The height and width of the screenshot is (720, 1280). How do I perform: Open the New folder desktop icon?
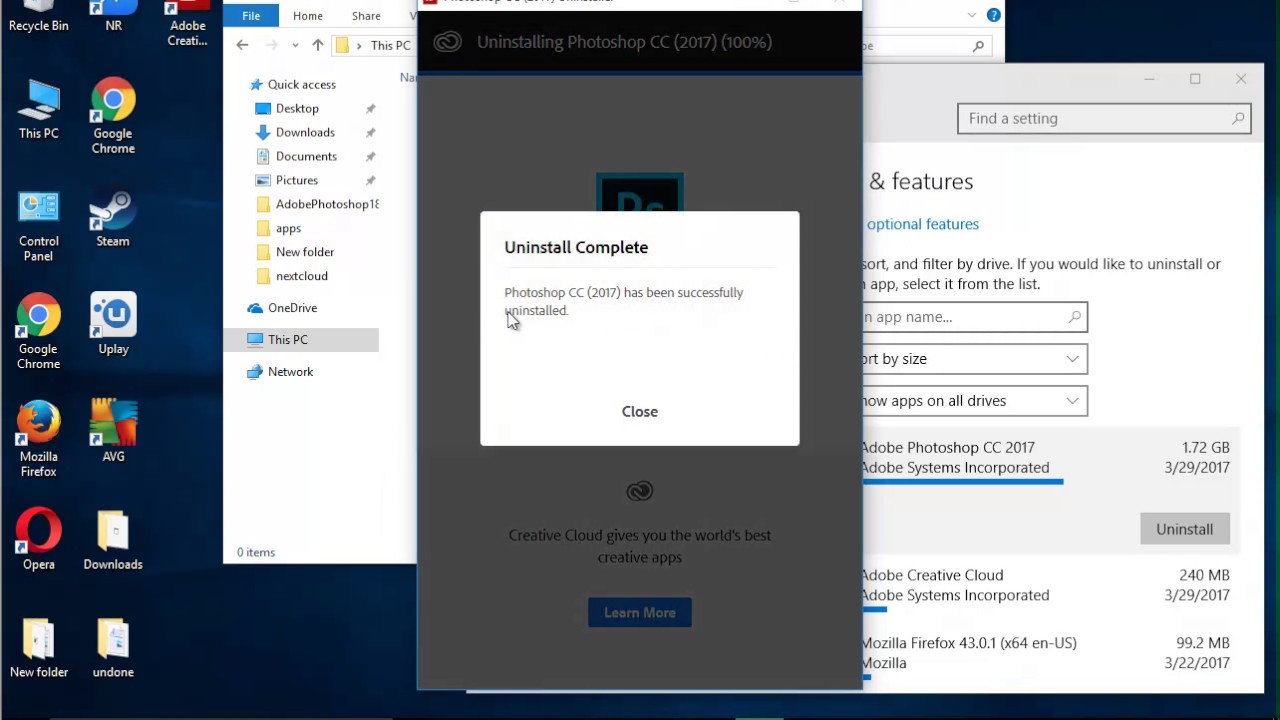[x=39, y=648]
